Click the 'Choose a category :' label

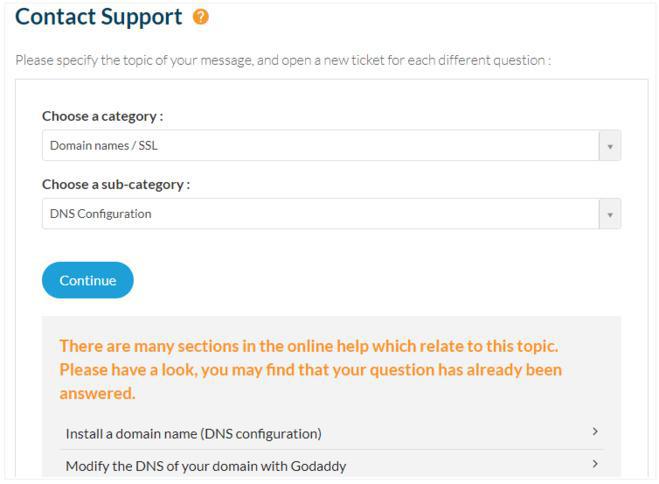102,116
